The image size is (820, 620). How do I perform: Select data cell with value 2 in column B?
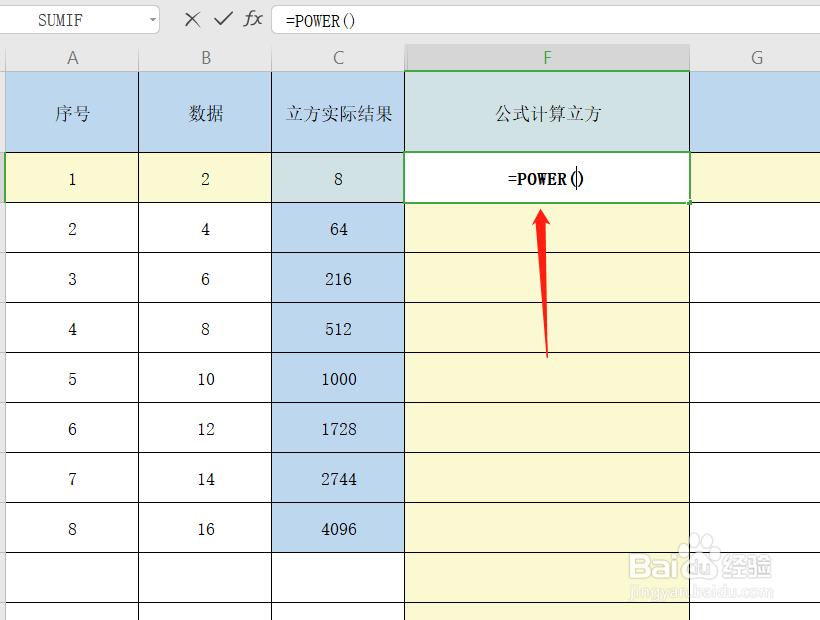click(x=206, y=178)
